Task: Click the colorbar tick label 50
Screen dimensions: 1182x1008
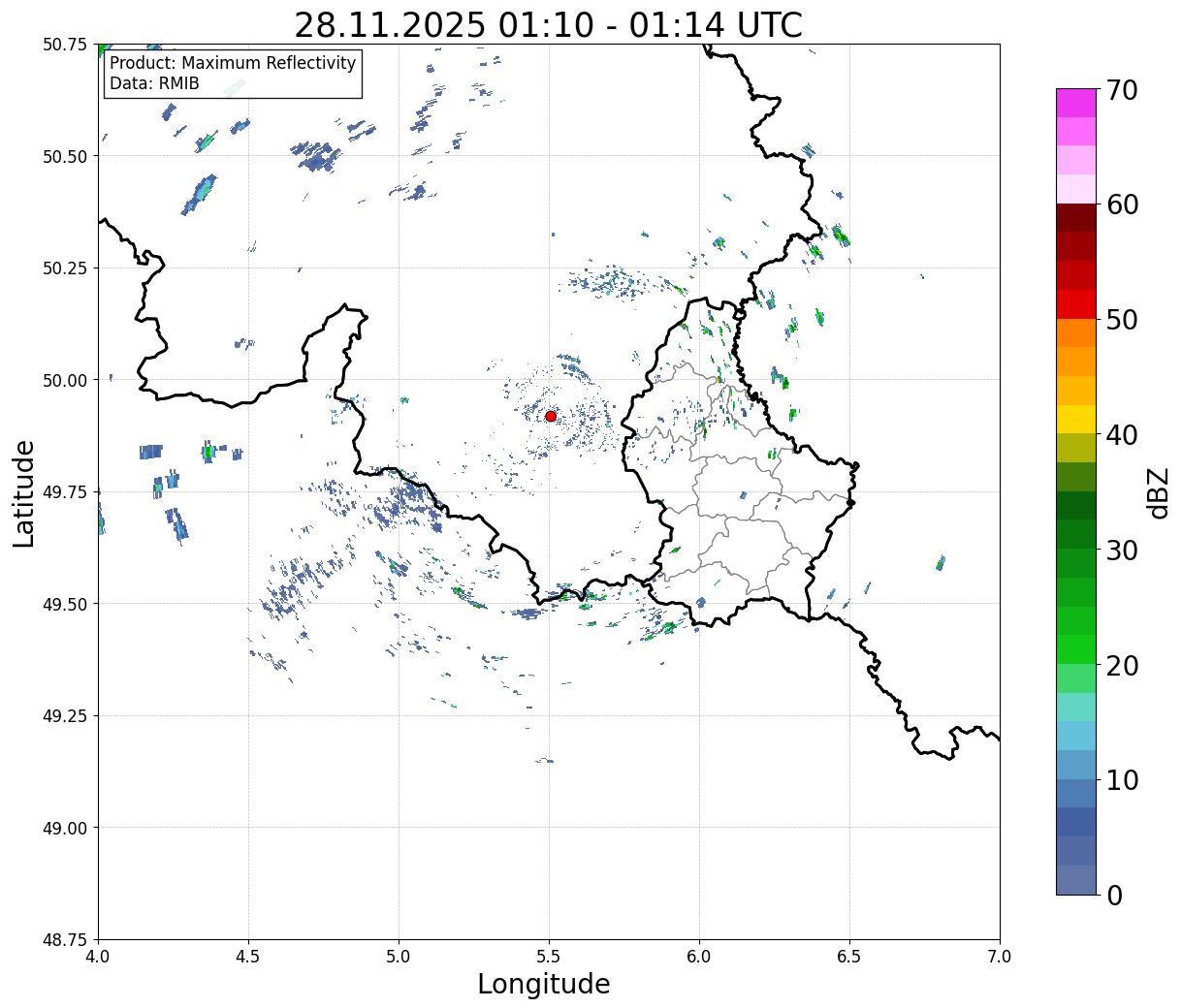Action: (x=1122, y=320)
